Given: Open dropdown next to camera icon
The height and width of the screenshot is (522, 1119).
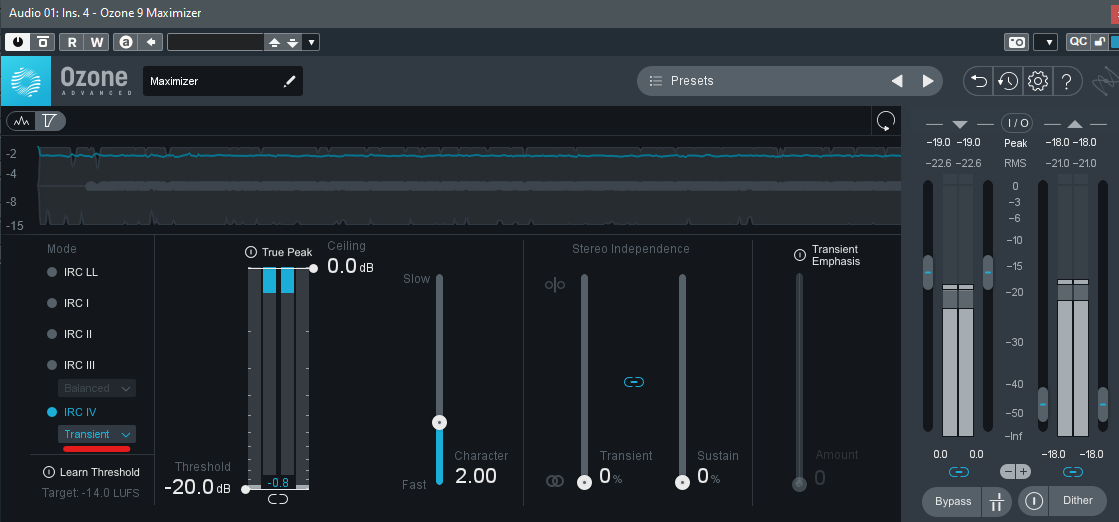Looking at the screenshot, I should (x=1045, y=42).
